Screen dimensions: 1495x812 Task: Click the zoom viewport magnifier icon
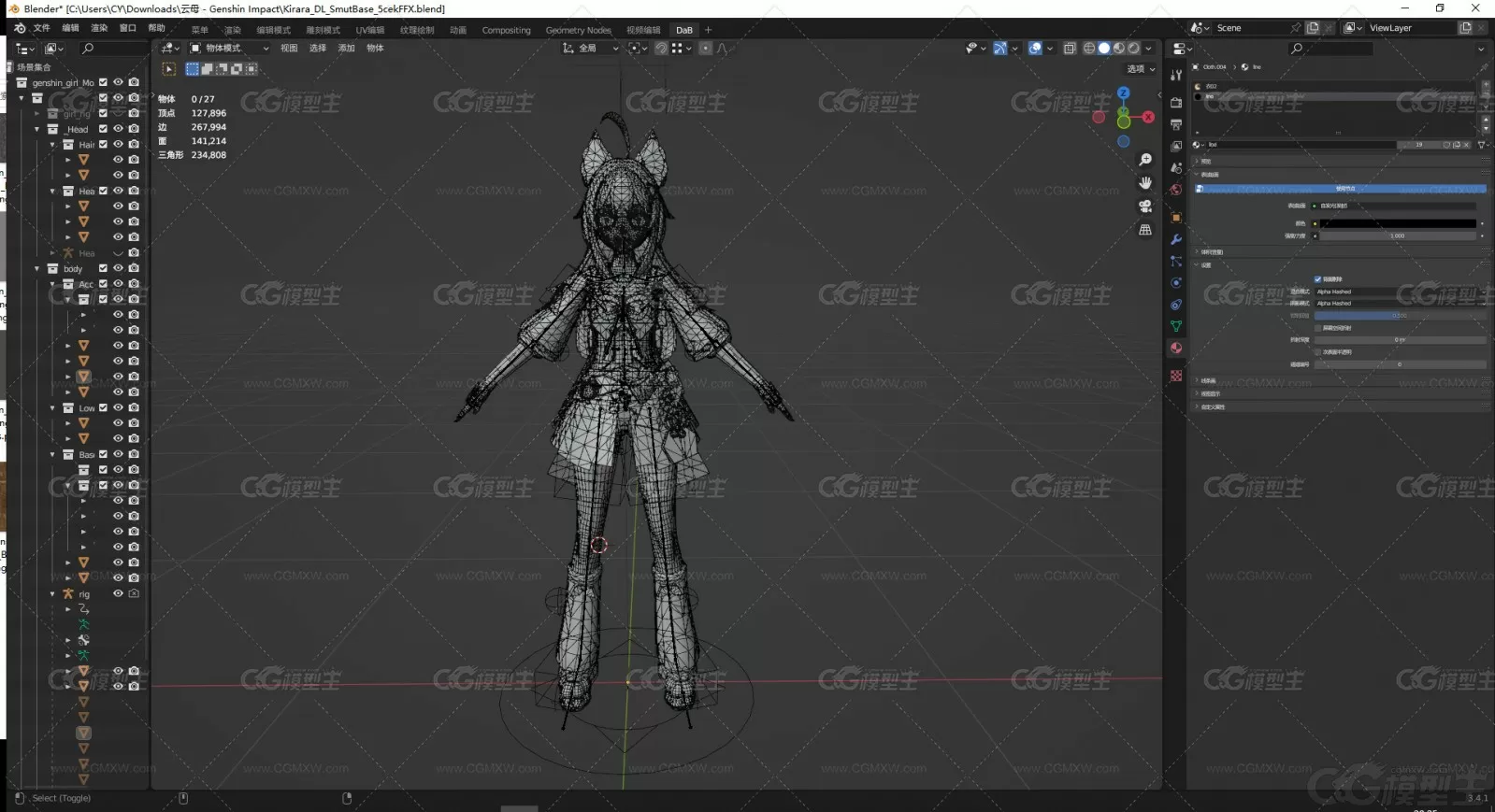[x=1145, y=160]
